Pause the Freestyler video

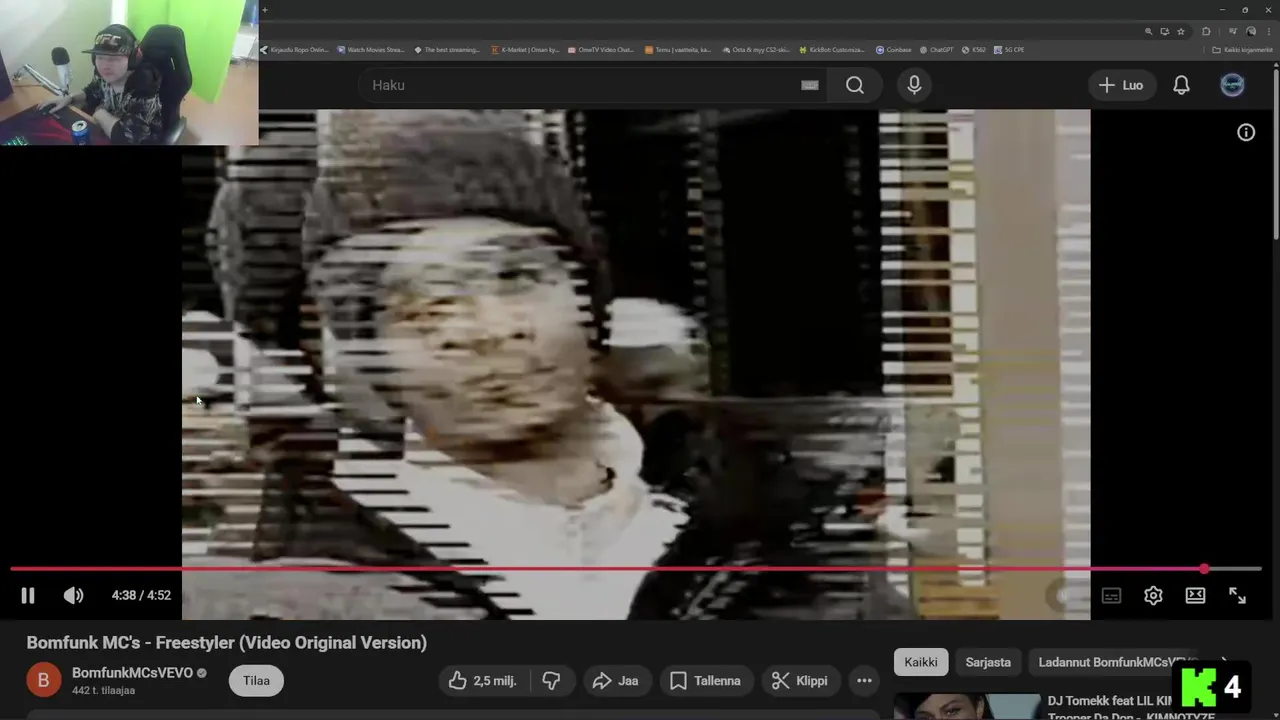point(28,595)
